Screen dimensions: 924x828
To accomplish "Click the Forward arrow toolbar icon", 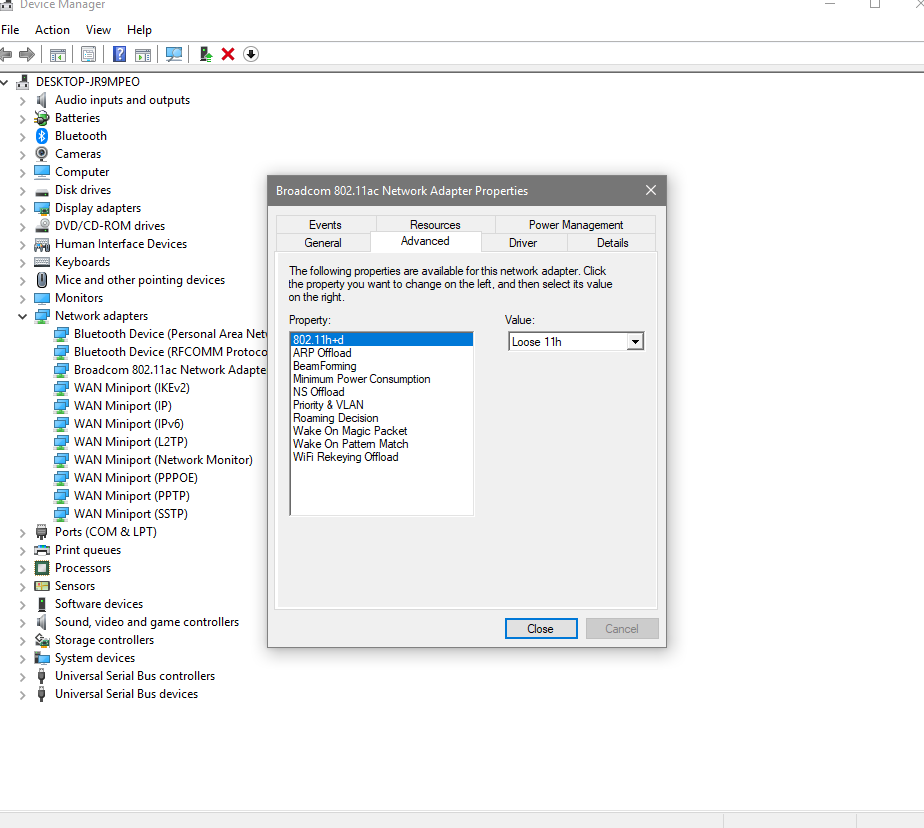I will (27, 55).
